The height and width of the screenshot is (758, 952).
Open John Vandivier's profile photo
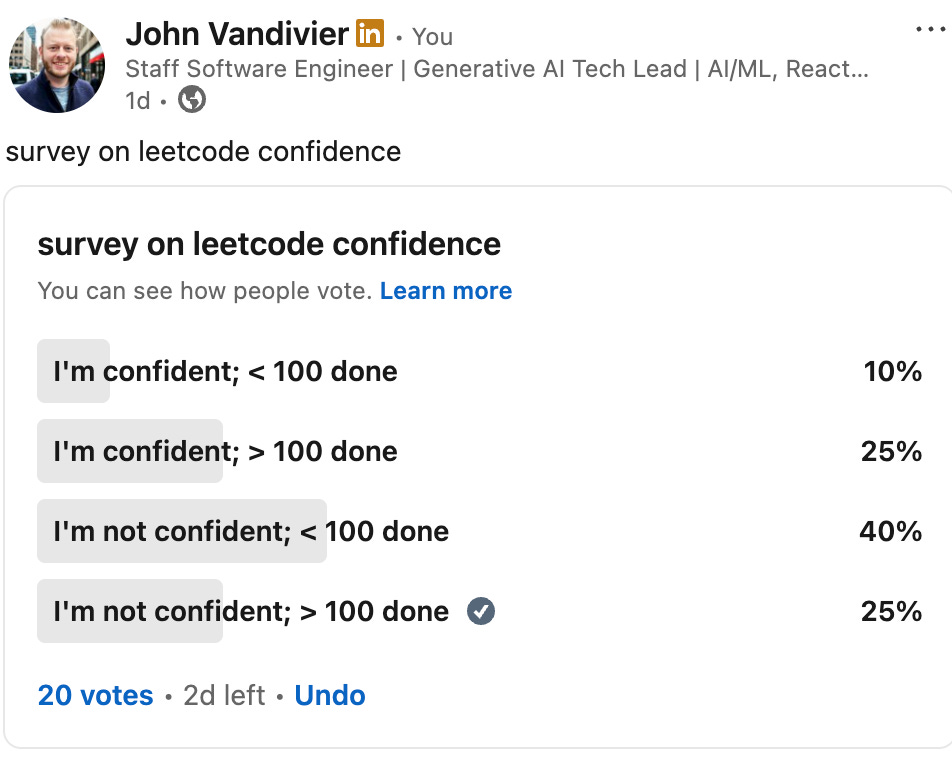(x=57, y=65)
